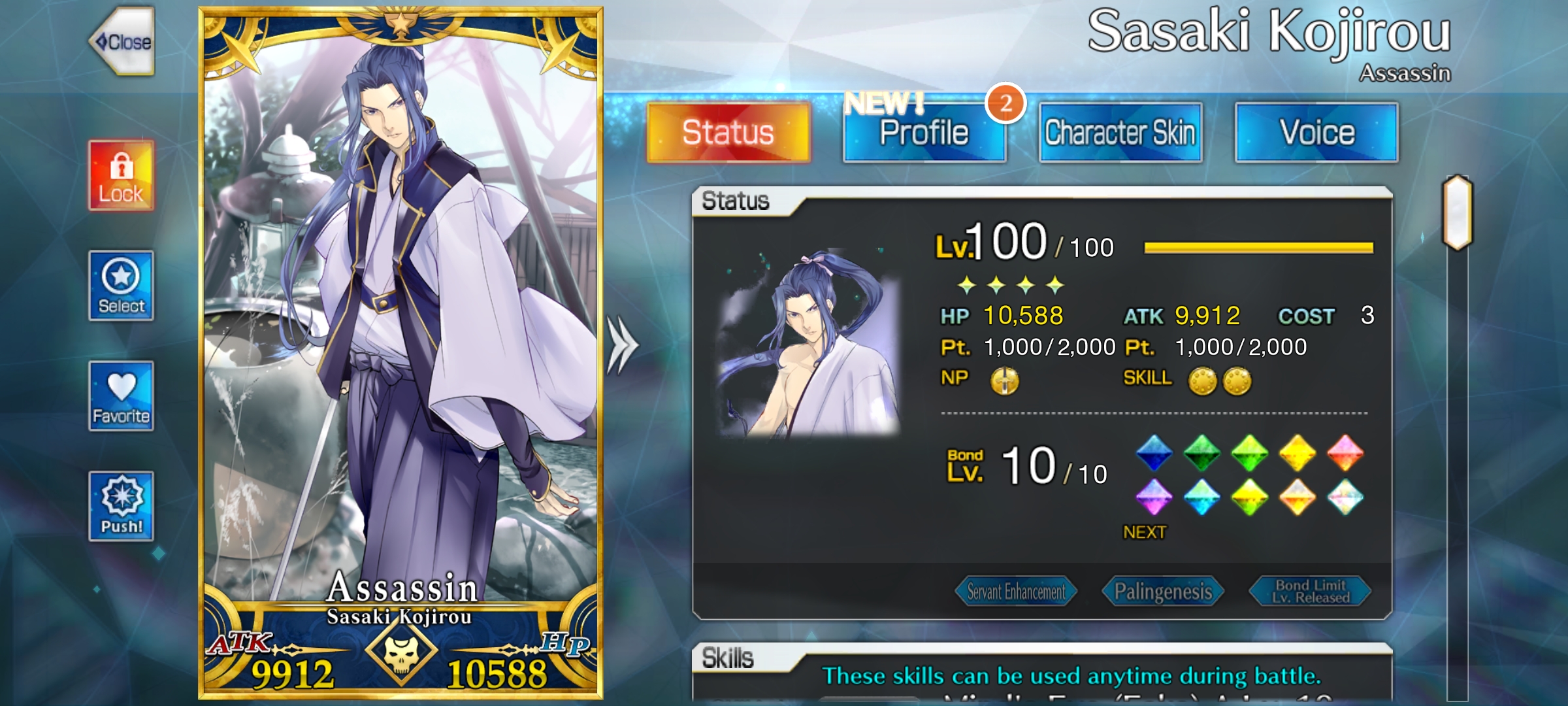Toggle the Favorite heart button
Screen dimensions: 1568x706
click(x=122, y=396)
